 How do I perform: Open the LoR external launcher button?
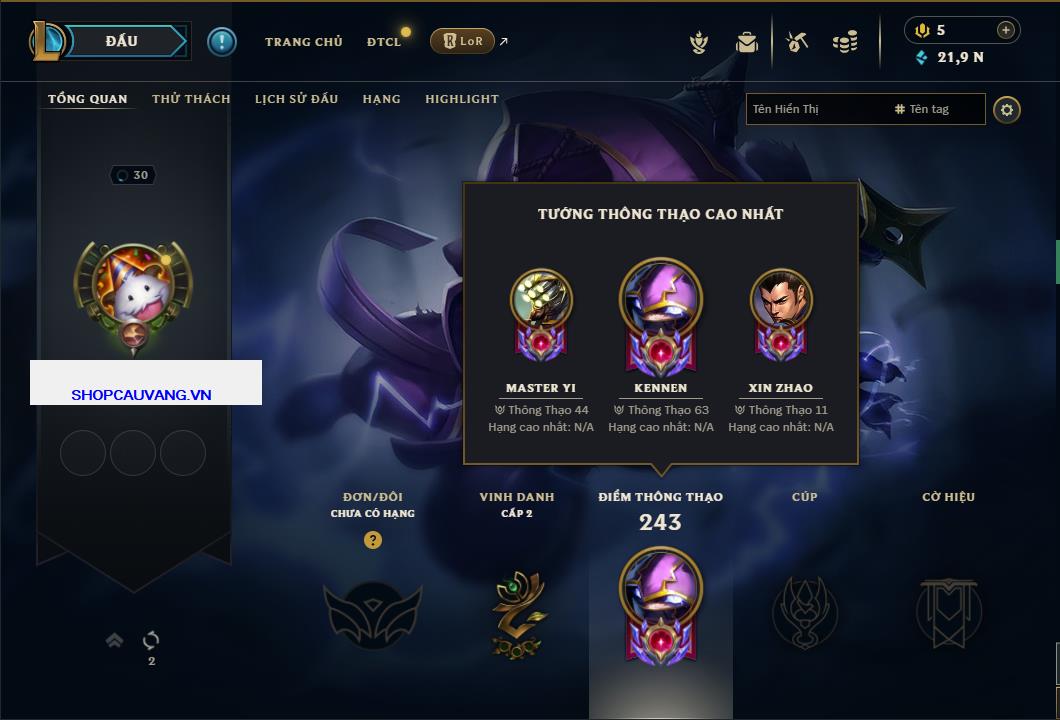point(463,41)
